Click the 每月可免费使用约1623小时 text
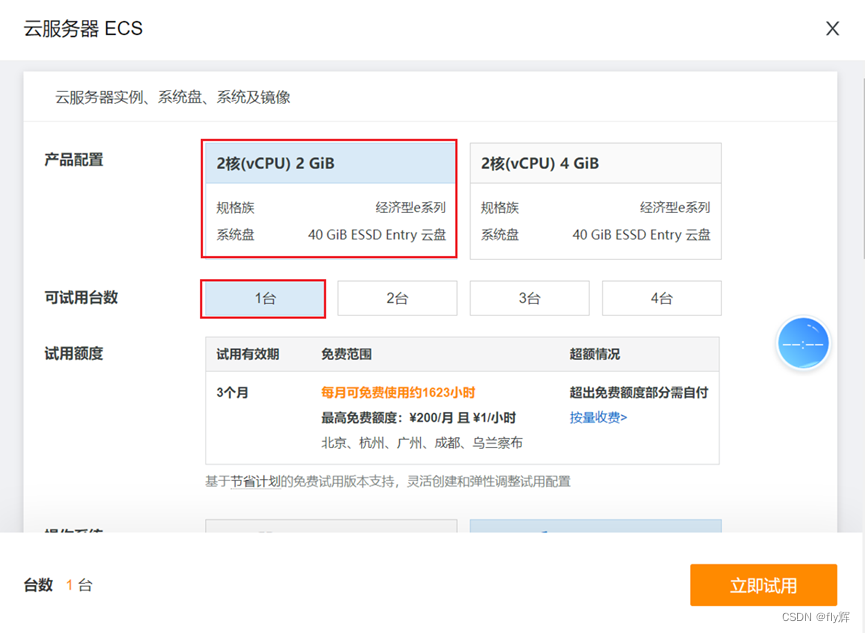865x633 pixels. click(x=398, y=392)
